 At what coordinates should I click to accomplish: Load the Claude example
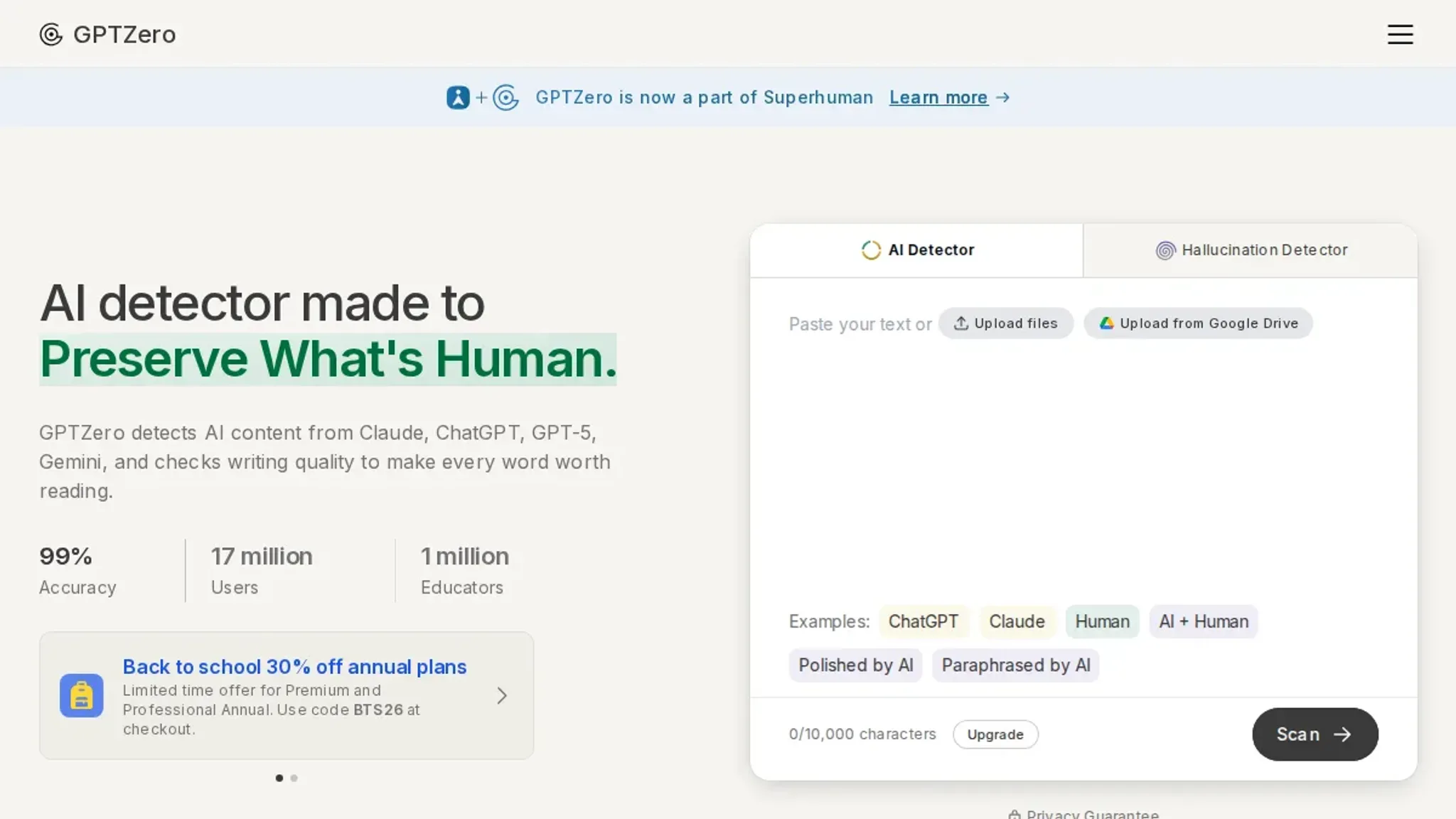[x=1017, y=621]
